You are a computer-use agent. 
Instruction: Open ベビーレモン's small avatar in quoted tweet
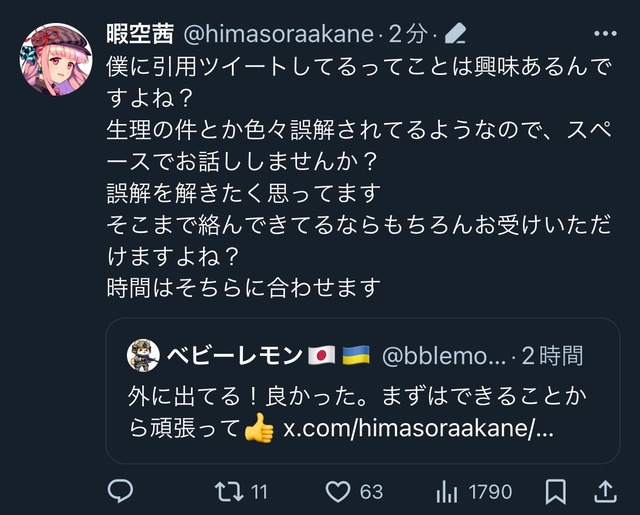click(x=143, y=355)
